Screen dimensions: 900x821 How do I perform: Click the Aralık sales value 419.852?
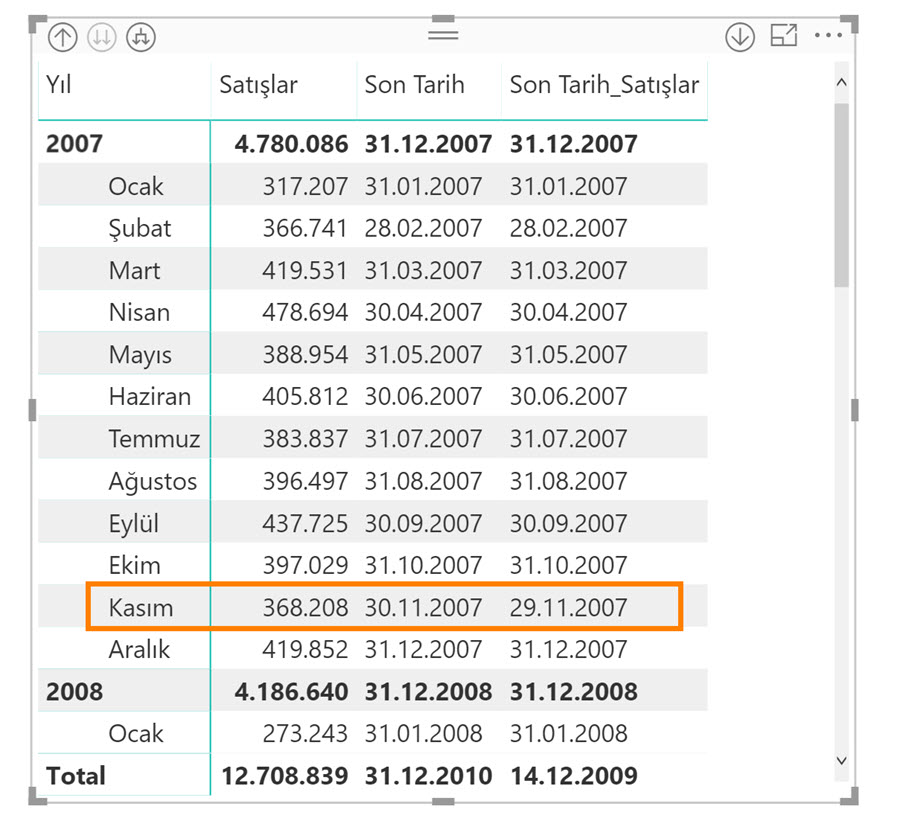pos(305,649)
